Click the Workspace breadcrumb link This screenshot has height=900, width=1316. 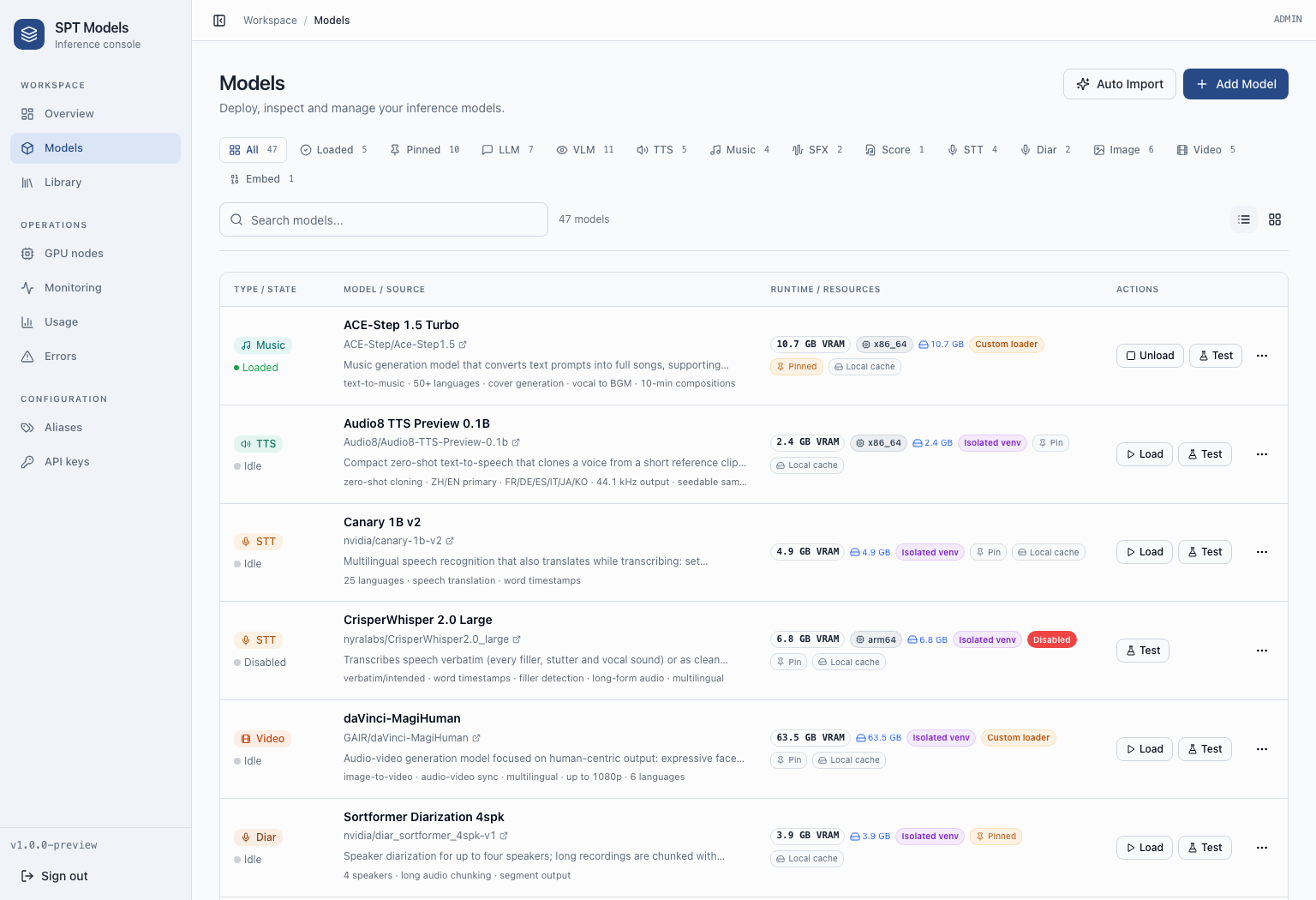(270, 21)
